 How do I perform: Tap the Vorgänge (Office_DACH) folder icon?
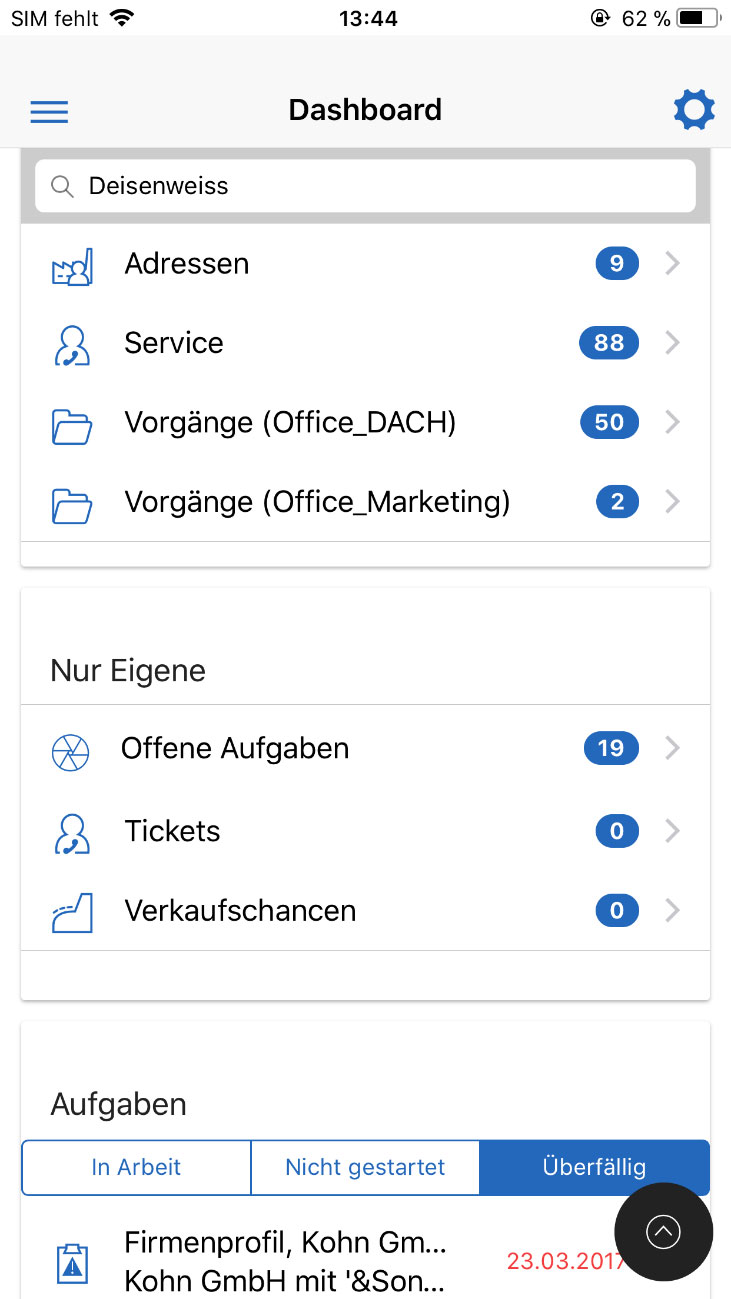pyautogui.click(x=71, y=424)
